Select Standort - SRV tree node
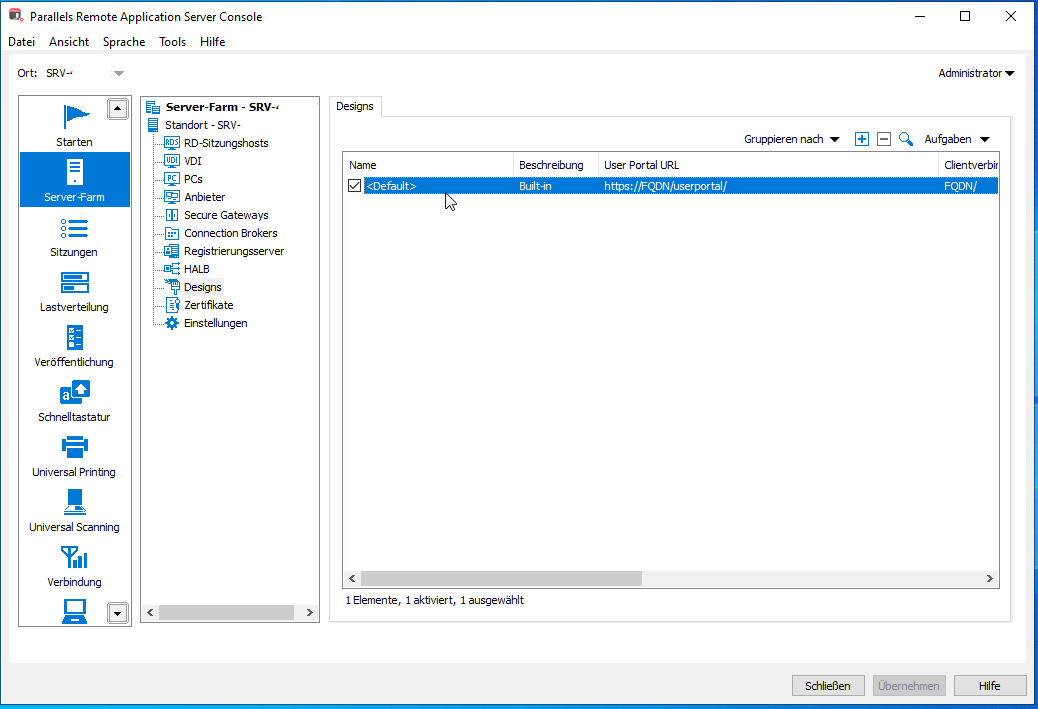 point(203,124)
